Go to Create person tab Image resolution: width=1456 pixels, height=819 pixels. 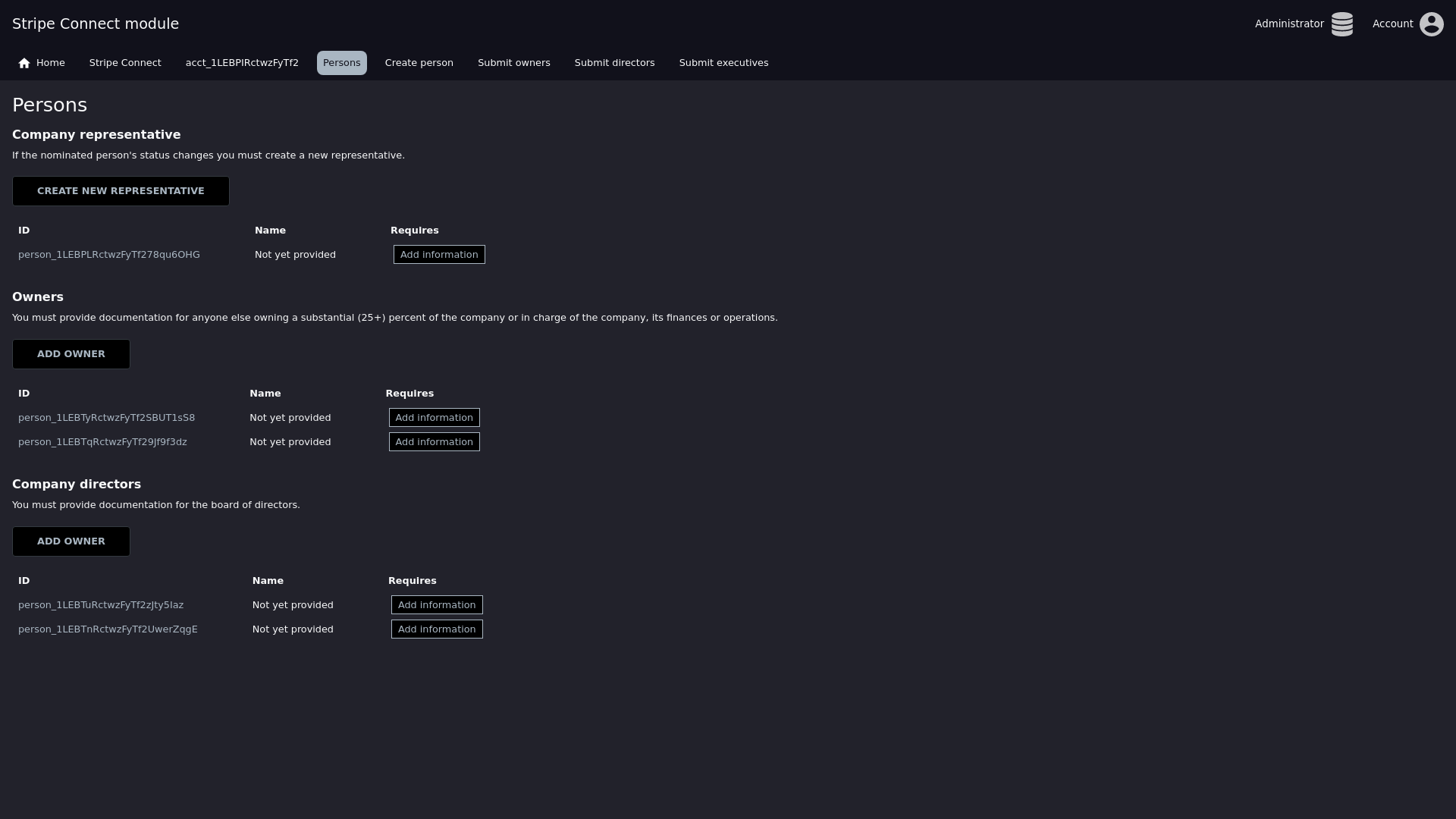pyautogui.click(x=419, y=63)
